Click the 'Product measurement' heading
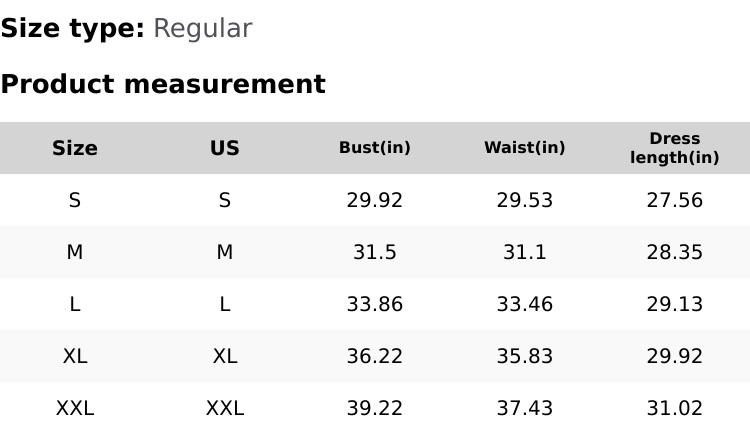Viewport: 750px width, 434px height. point(163,84)
